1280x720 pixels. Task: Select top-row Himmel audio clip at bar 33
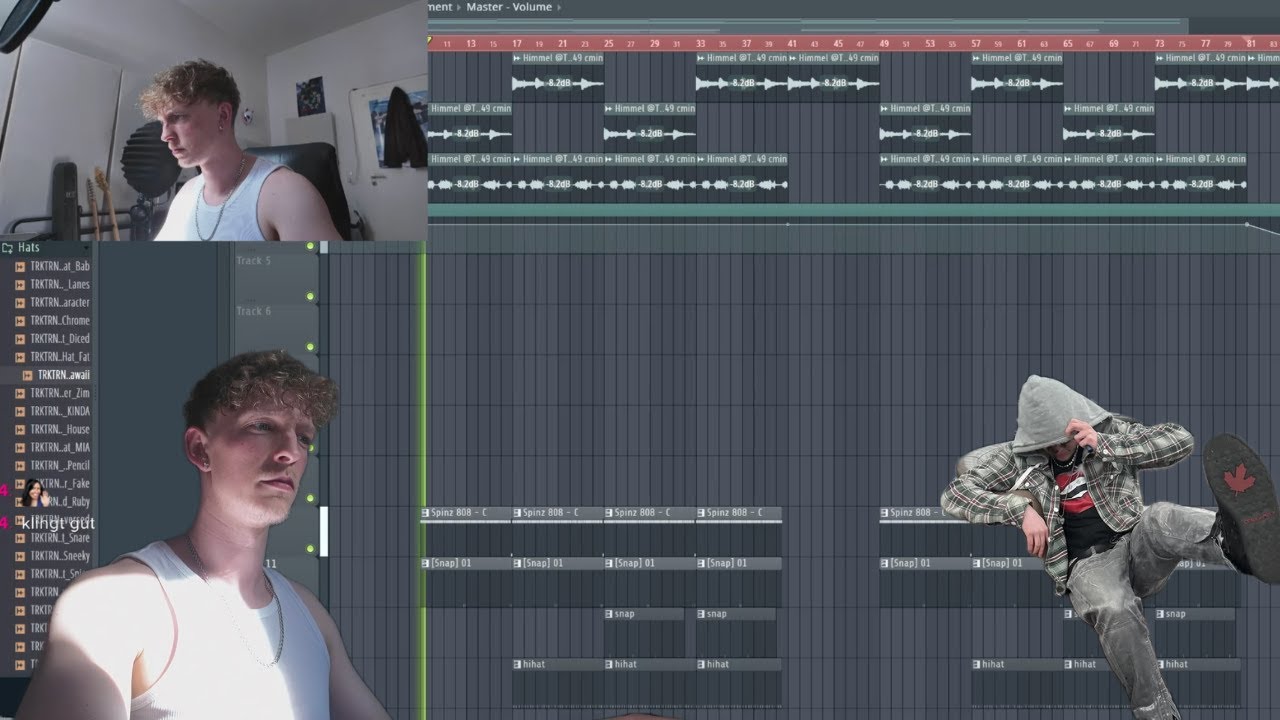click(x=741, y=75)
